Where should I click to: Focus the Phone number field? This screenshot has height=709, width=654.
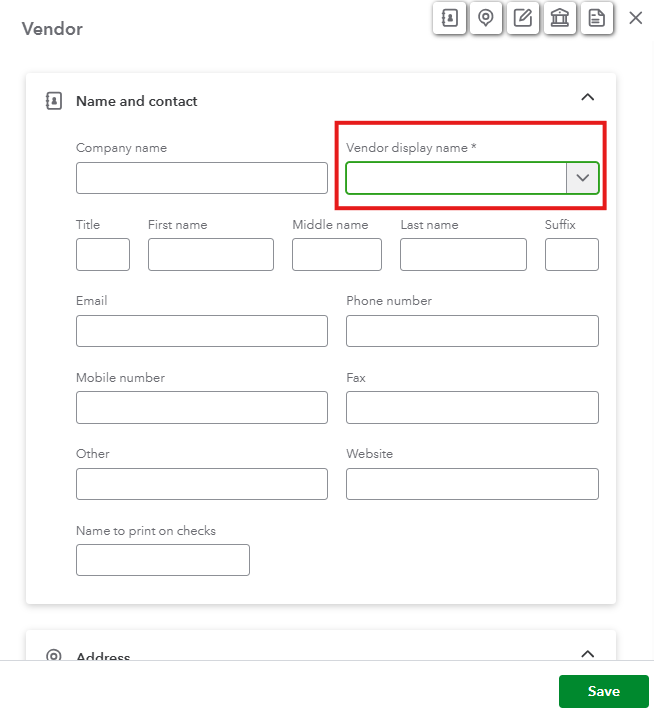472,331
